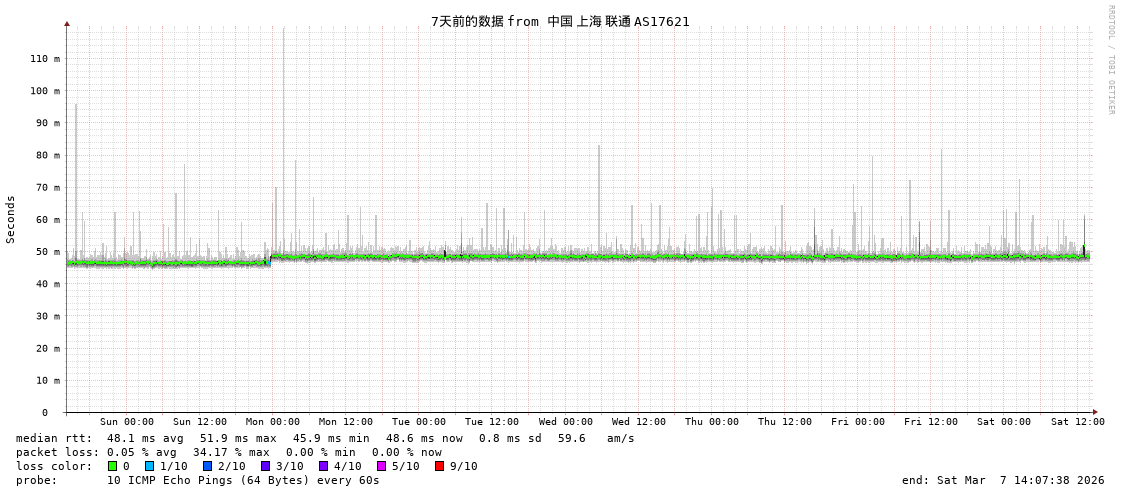Click the 'Seconds' y-axis label
The width and height of the screenshot is (1121, 494).
(11, 219)
